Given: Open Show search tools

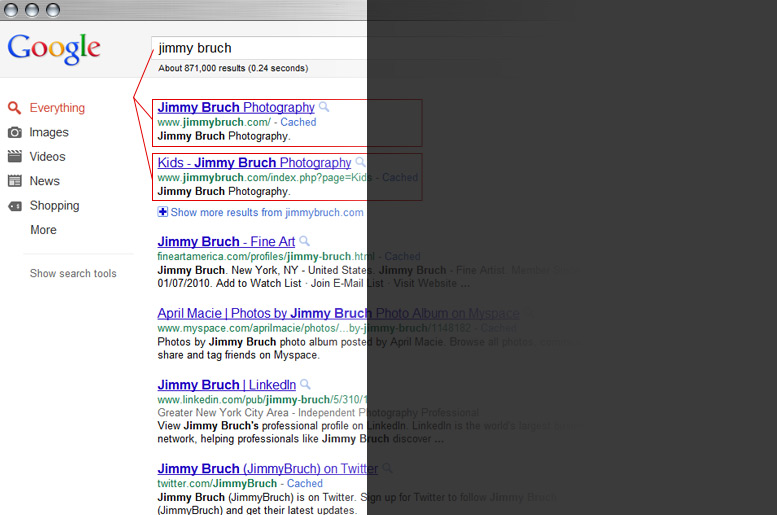Looking at the screenshot, I should click(x=73, y=274).
